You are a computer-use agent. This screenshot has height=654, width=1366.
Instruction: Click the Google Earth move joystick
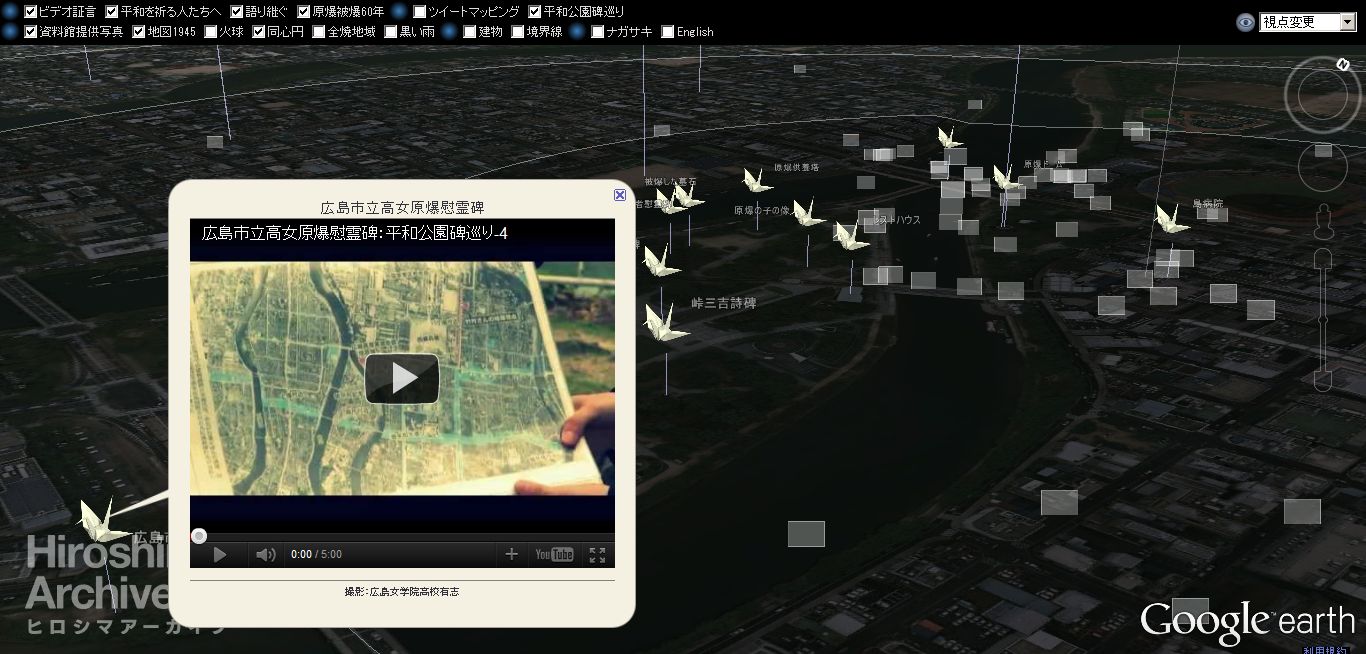tap(1323, 167)
